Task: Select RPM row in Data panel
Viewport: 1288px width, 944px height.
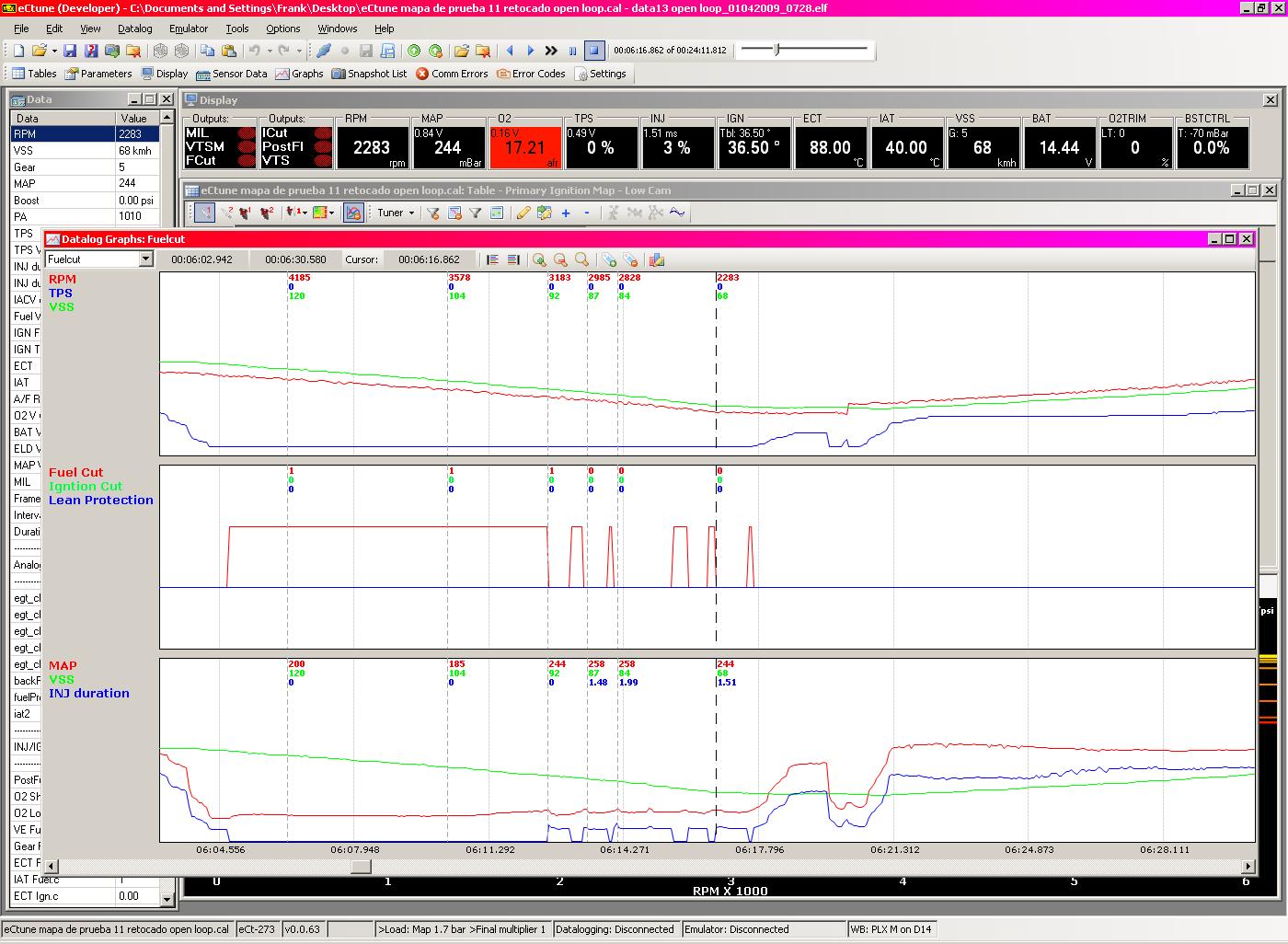Action: pyautogui.click(x=85, y=134)
